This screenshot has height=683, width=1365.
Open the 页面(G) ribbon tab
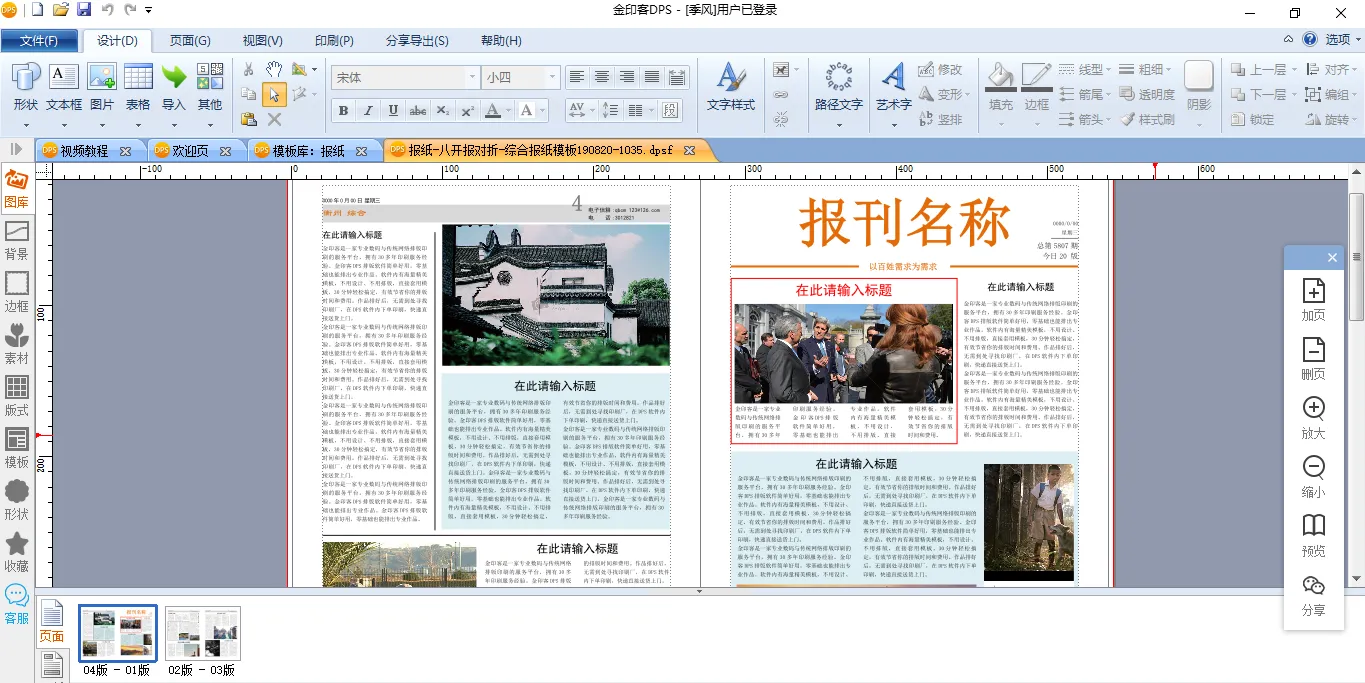190,41
